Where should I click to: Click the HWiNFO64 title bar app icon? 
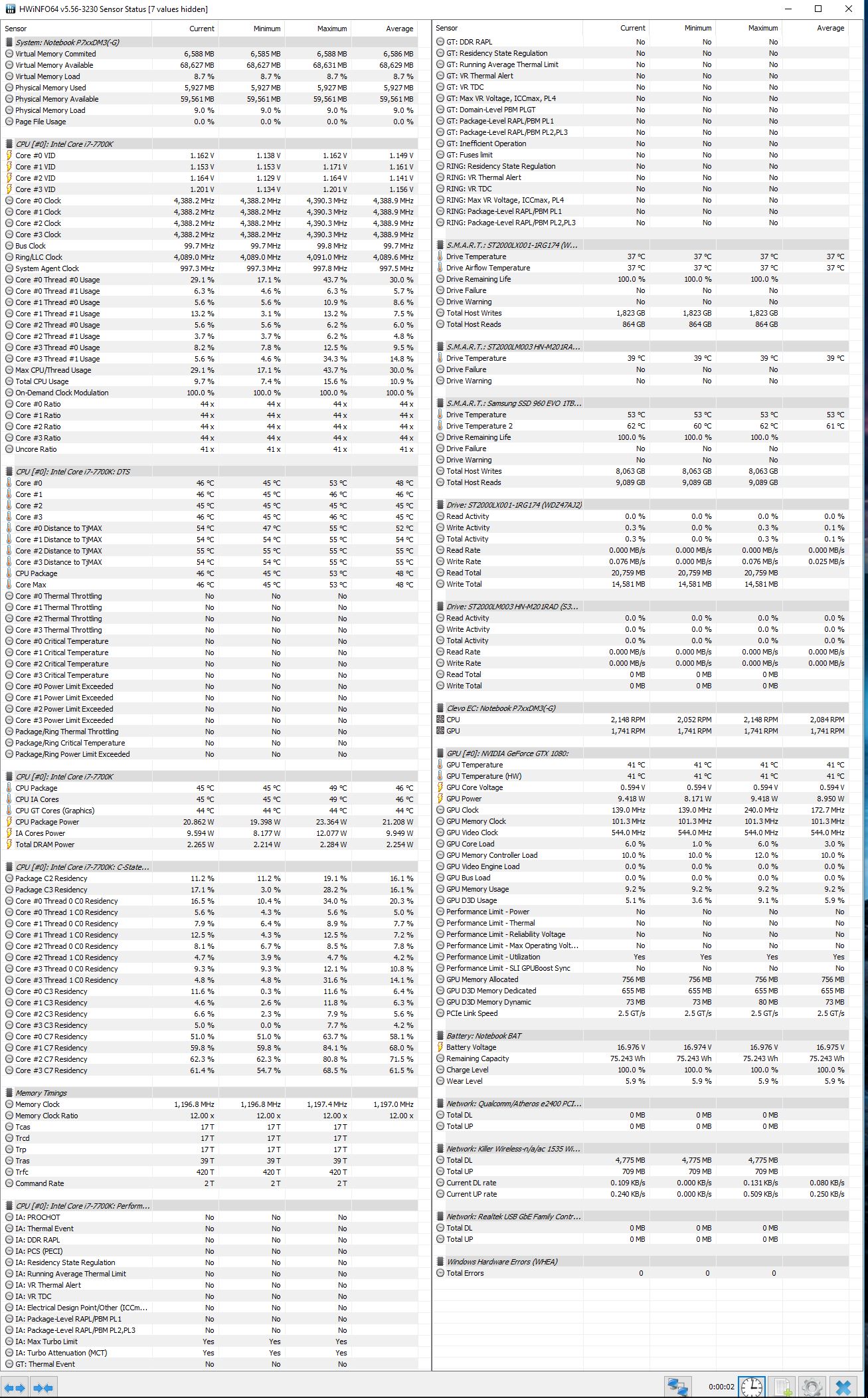(10, 9)
